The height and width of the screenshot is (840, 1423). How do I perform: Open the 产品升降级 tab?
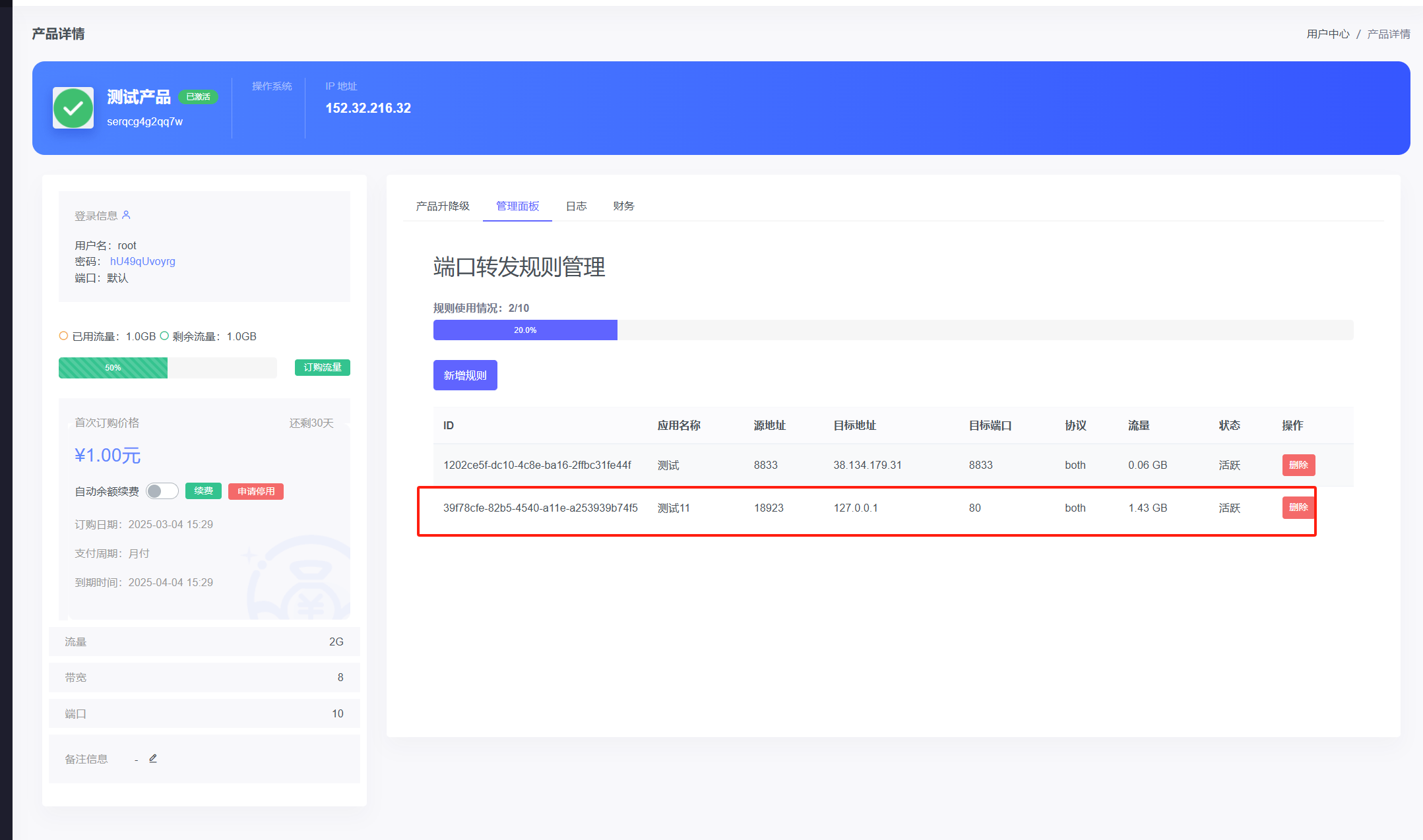[x=443, y=206]
